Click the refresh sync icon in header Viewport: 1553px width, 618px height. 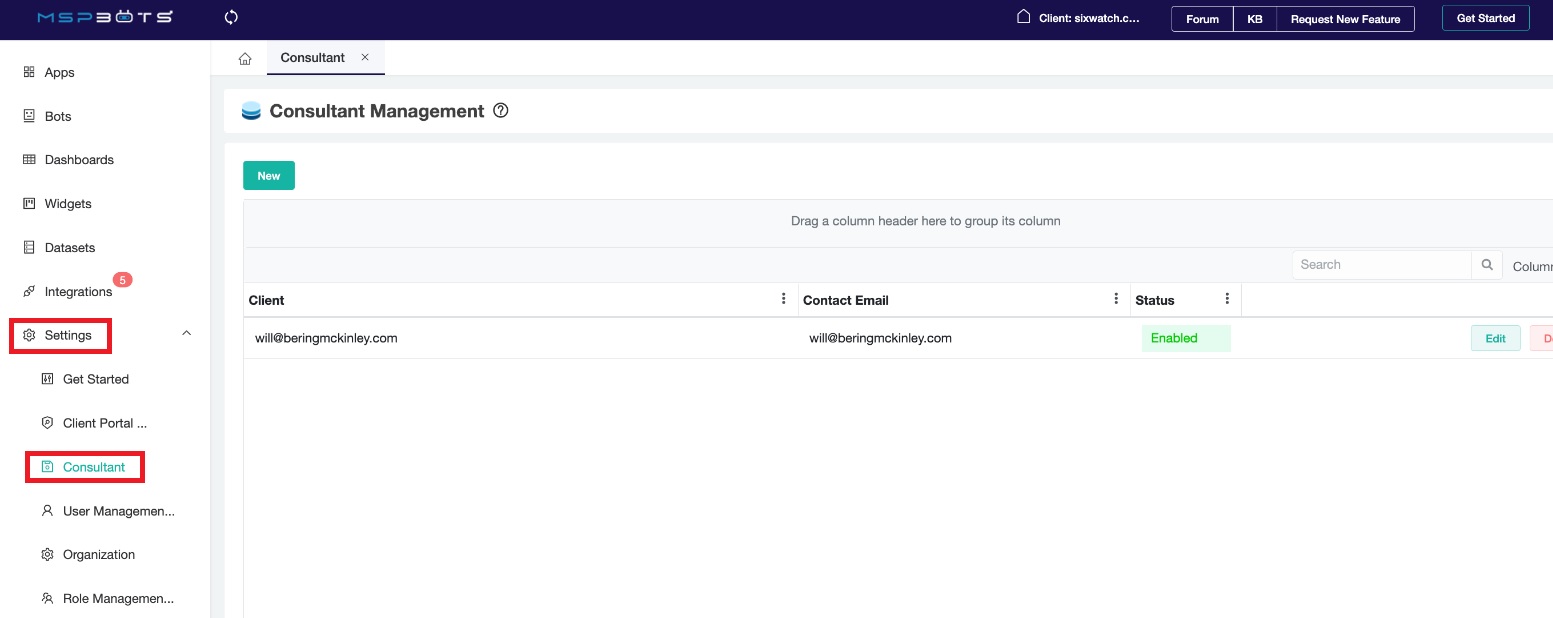231,17
